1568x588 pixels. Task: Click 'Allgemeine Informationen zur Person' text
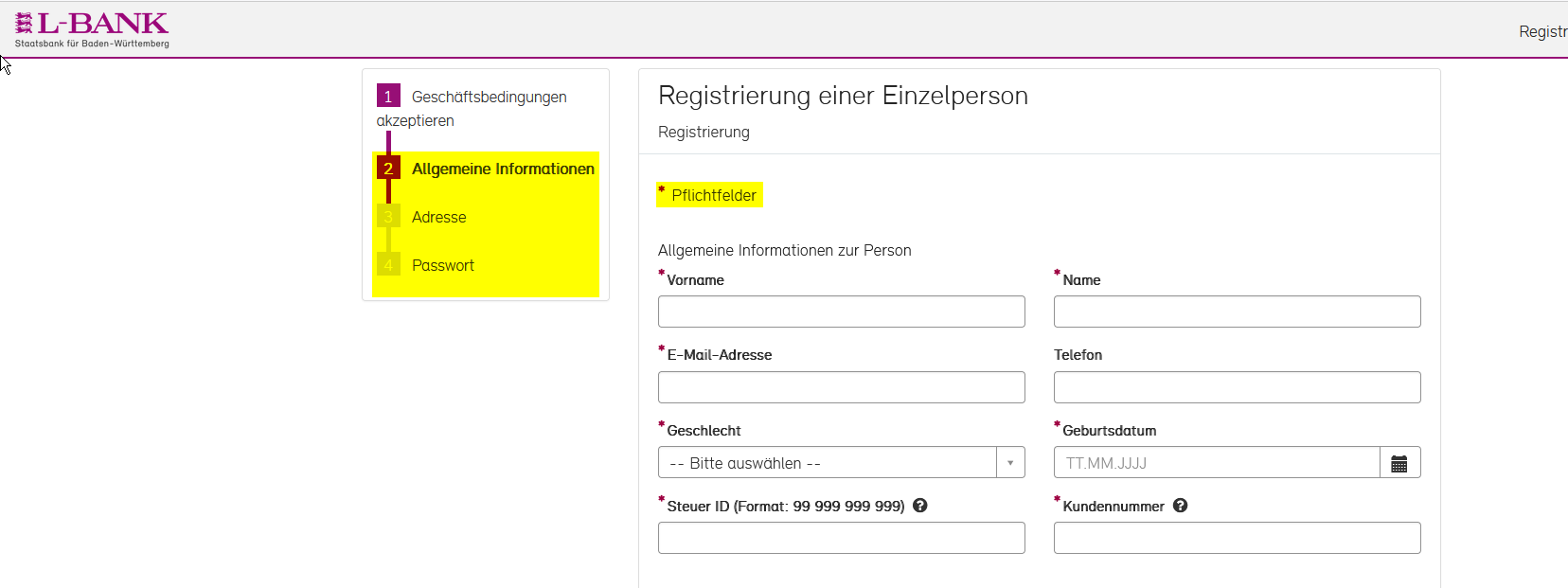[784, 250]
